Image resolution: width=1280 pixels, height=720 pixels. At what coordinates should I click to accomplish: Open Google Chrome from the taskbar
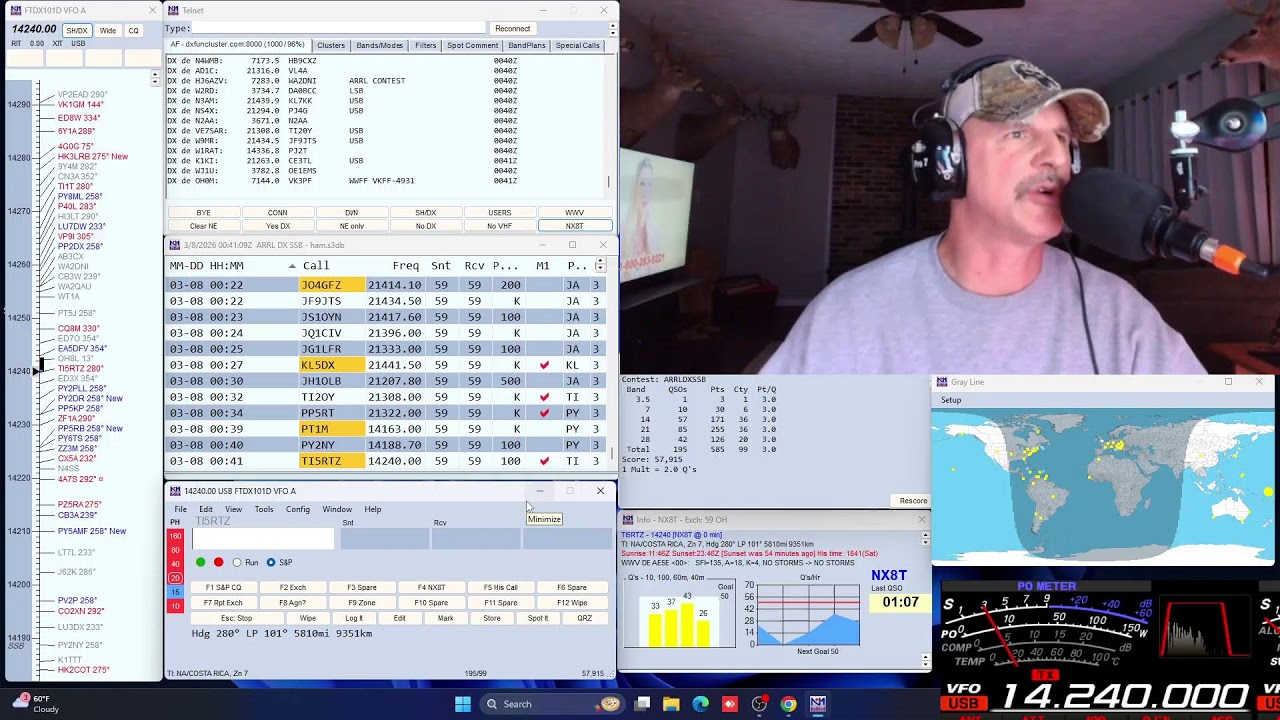coord(788,704)
